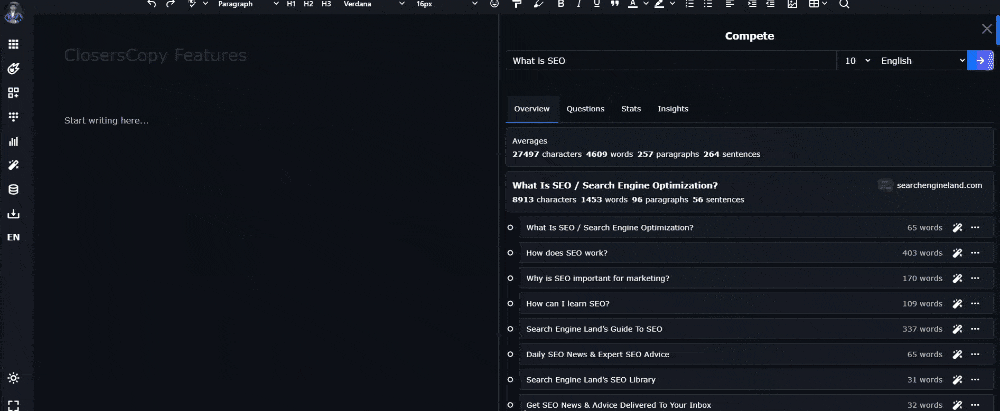
Task: Select the 'Search Engine Land's SEO Library' row
Action: 756,380
